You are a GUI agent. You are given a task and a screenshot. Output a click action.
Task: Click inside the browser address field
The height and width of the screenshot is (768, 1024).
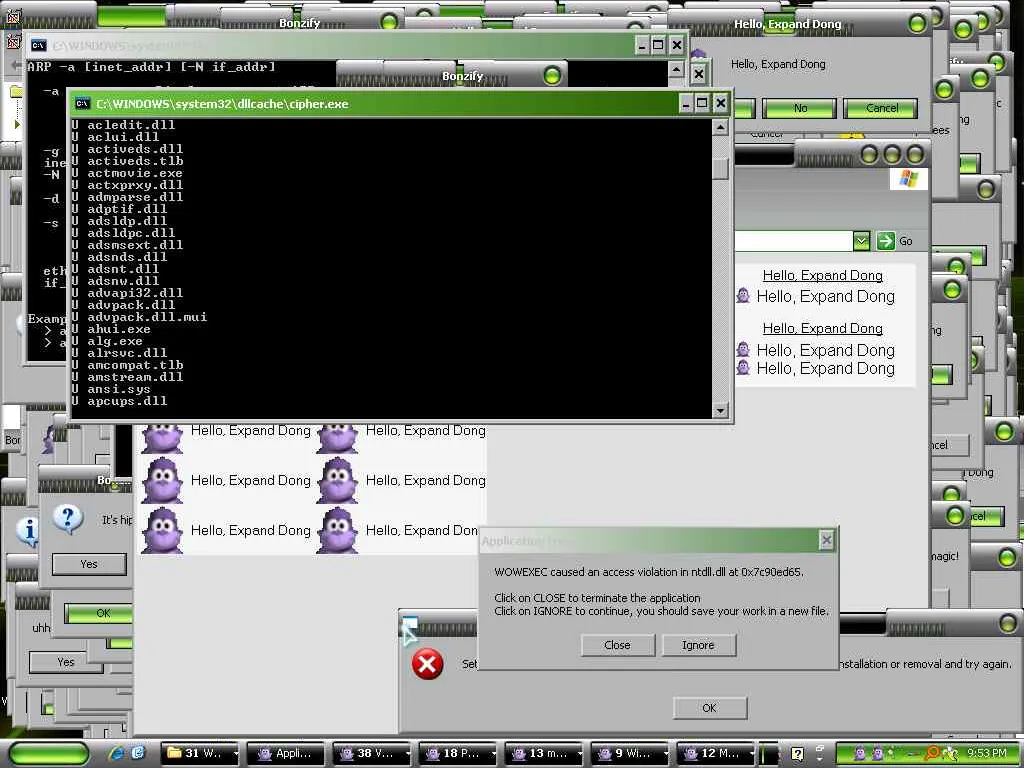pyautogui.click(x=793, y=241)
